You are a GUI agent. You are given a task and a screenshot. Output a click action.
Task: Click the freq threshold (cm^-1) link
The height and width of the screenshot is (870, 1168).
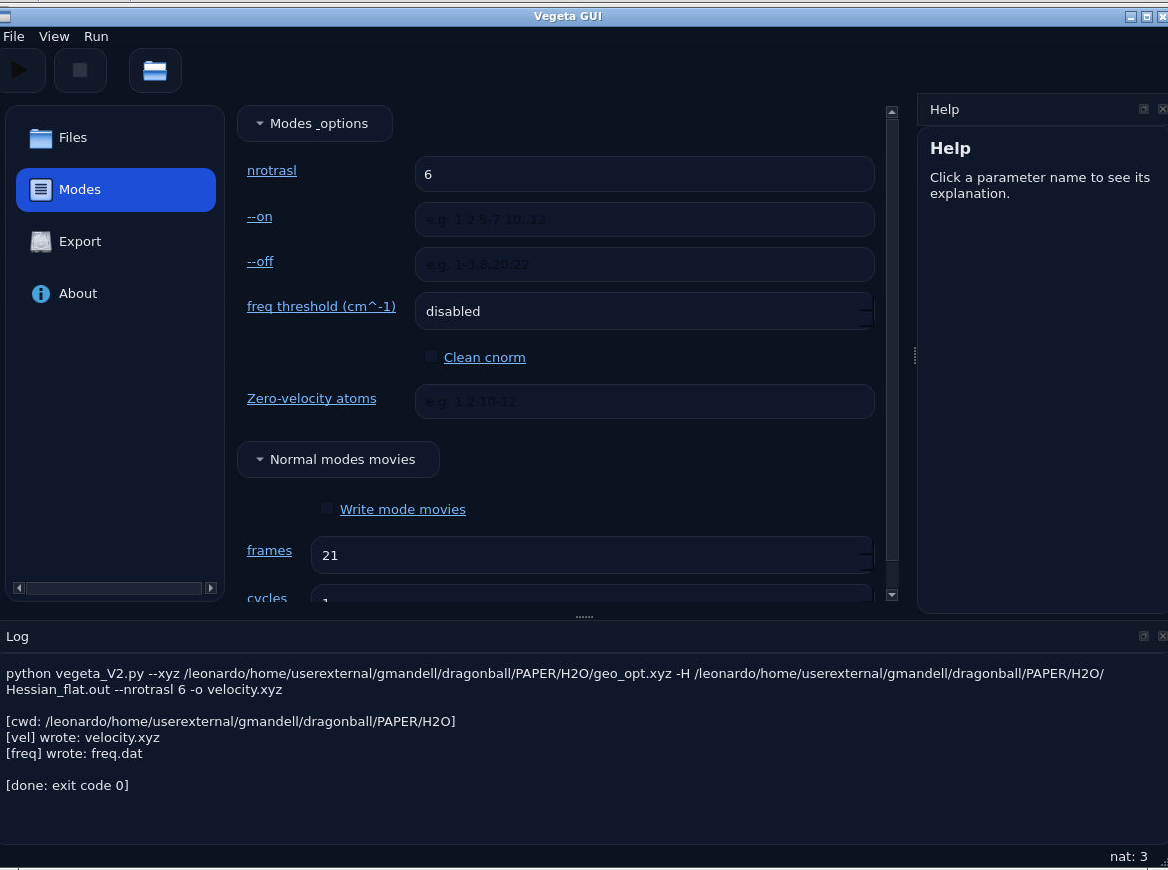click(x=321, y=306)
